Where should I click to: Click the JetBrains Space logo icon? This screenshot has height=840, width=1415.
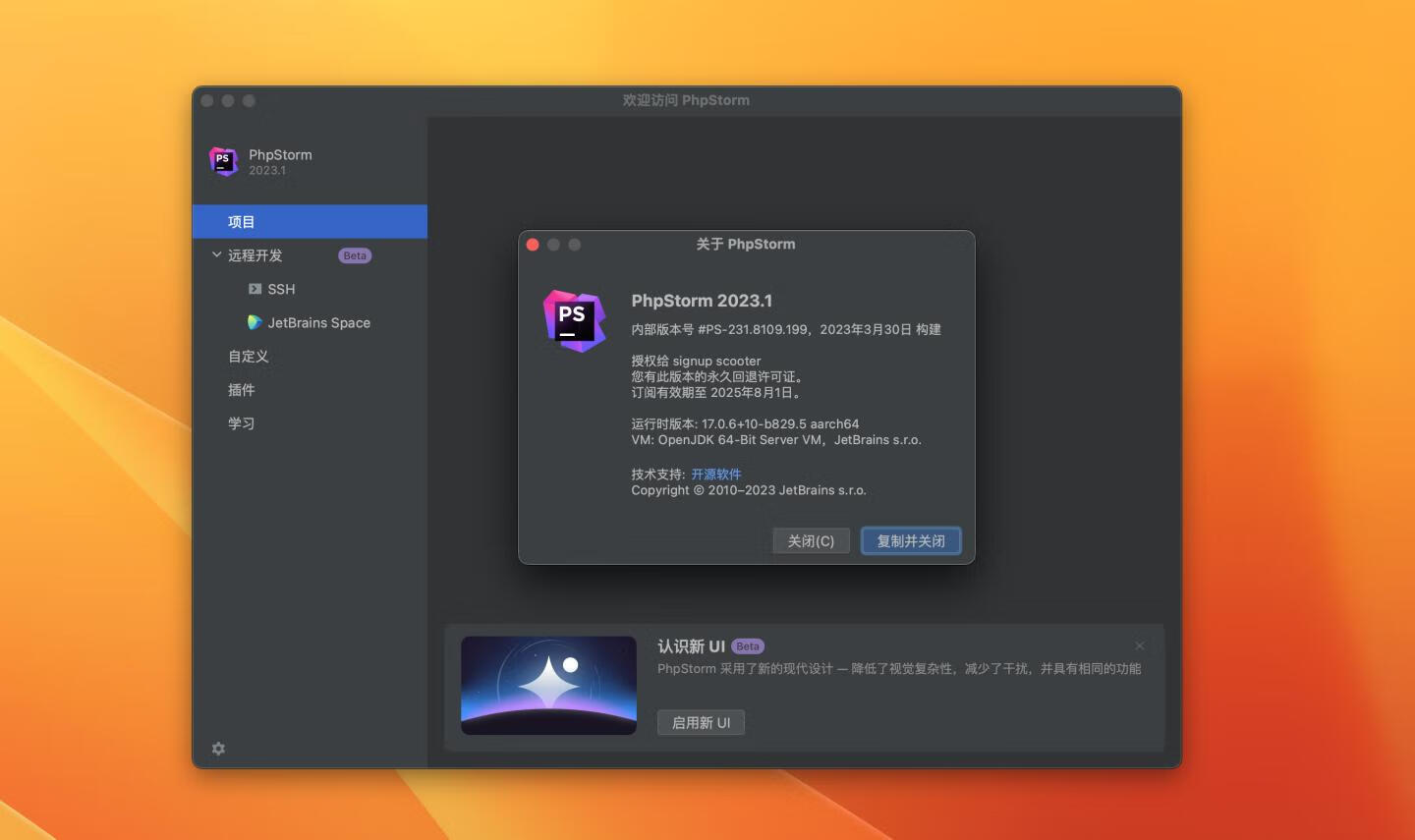pyautogui.click(x=255, y=322)
